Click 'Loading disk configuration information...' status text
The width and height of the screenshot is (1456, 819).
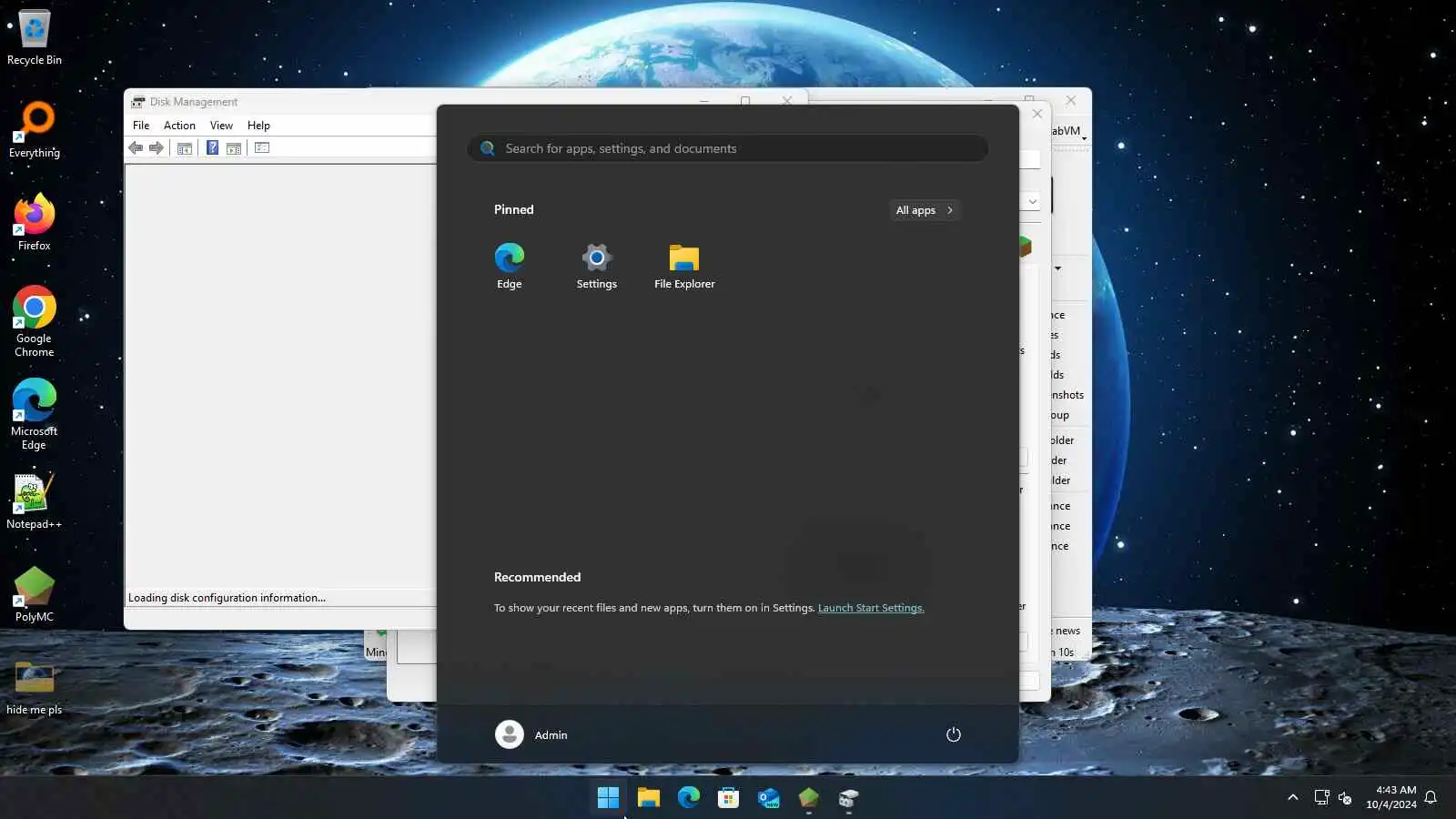pos(227,598)
